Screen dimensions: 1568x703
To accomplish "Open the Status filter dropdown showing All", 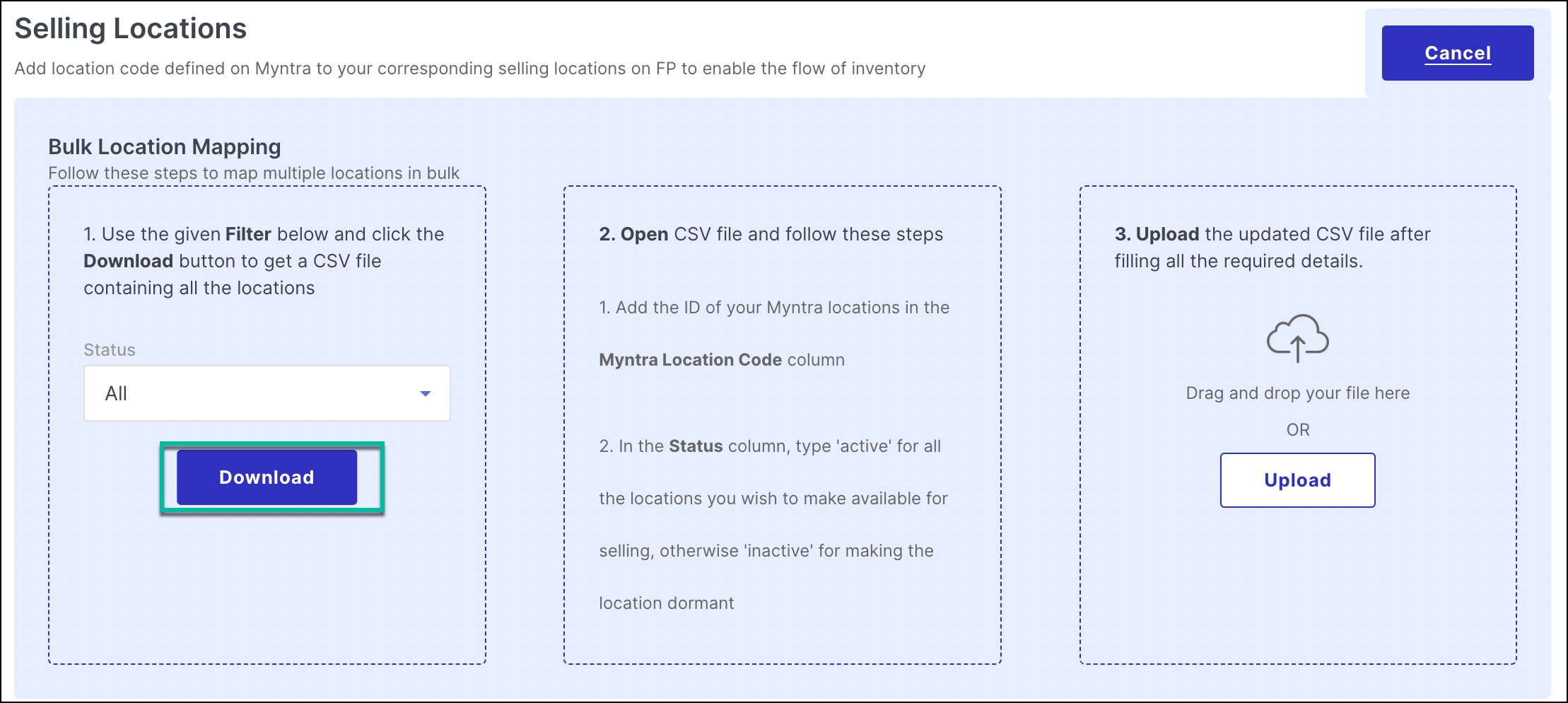I will (x=267, y=393).
